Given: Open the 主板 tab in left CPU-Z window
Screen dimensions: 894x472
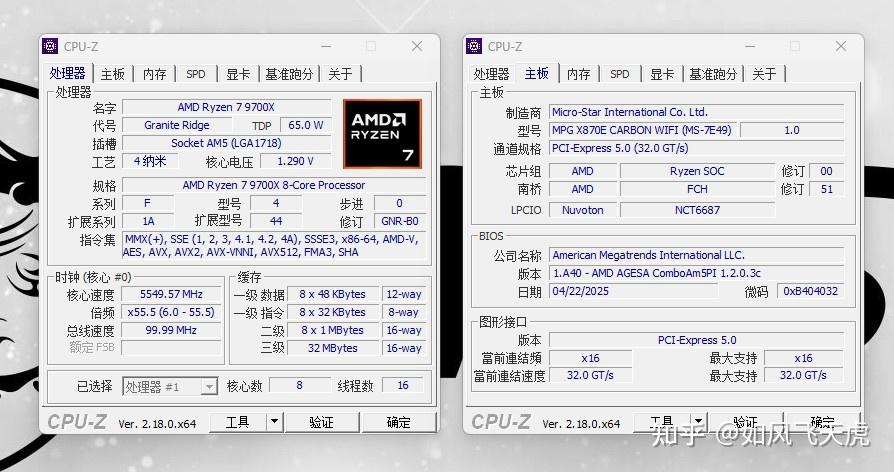Looking at the screenshot, I should 113,74.
